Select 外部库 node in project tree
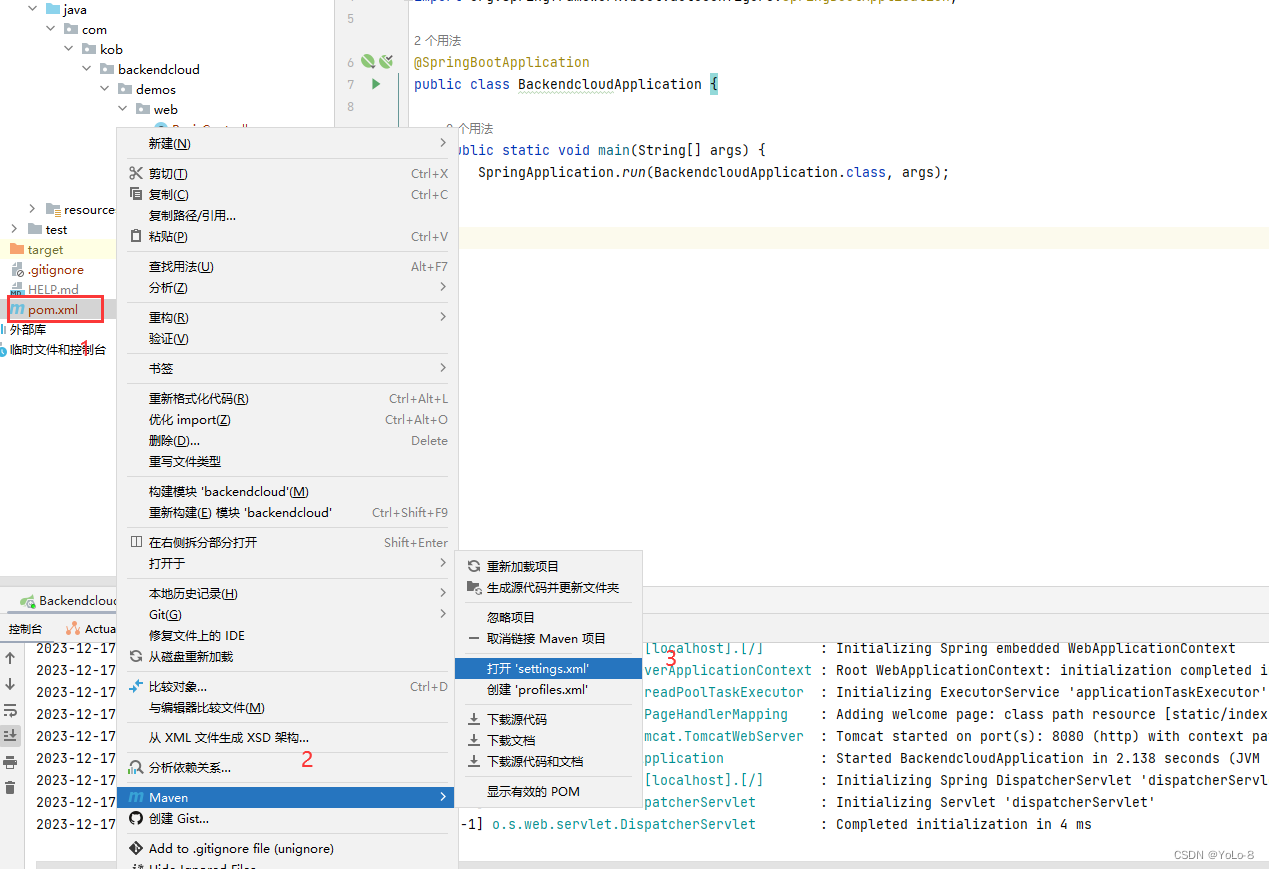 pyautogui.click(x=28, y=329)
